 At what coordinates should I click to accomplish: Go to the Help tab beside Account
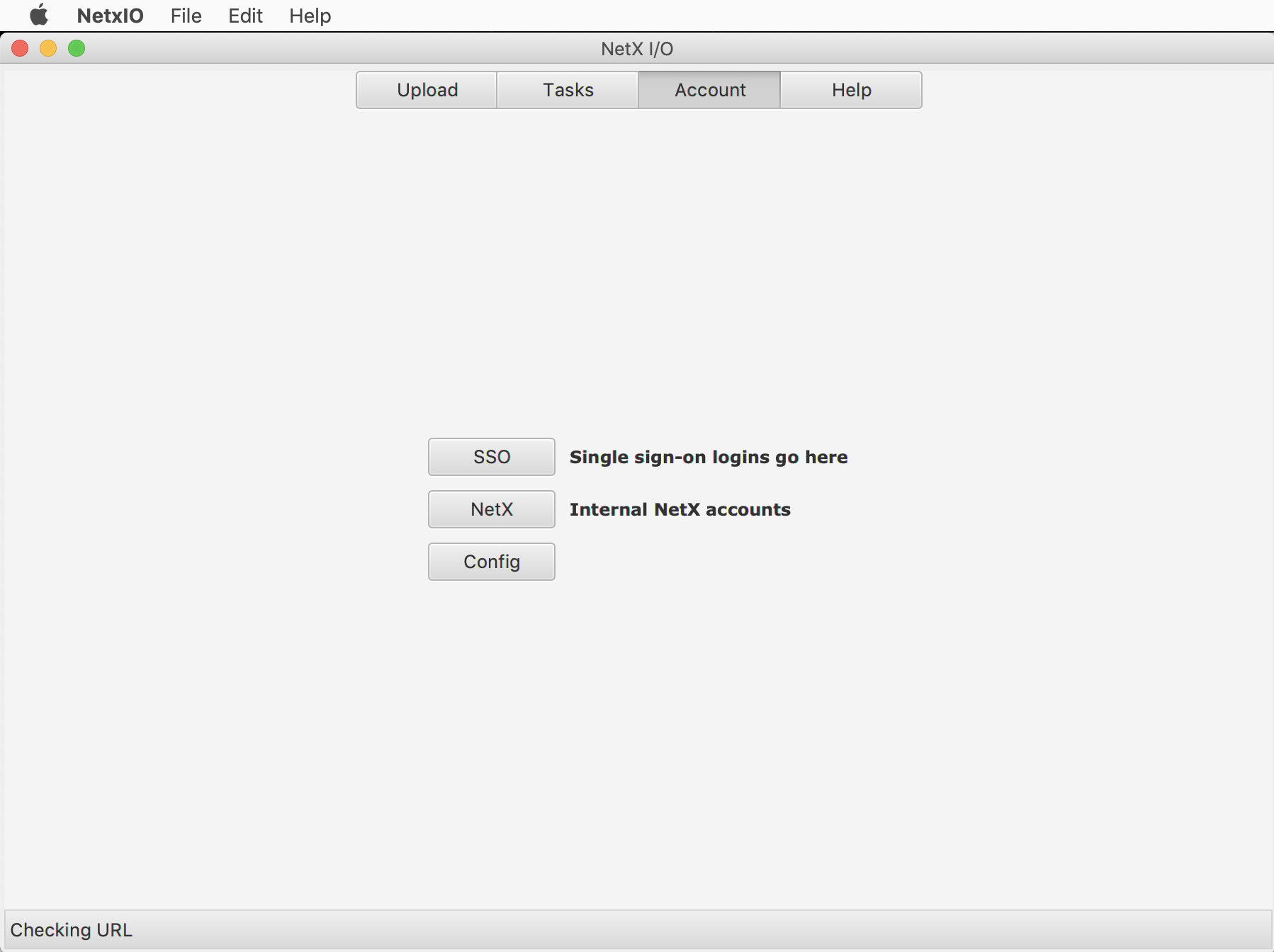(x=851, y=90)
